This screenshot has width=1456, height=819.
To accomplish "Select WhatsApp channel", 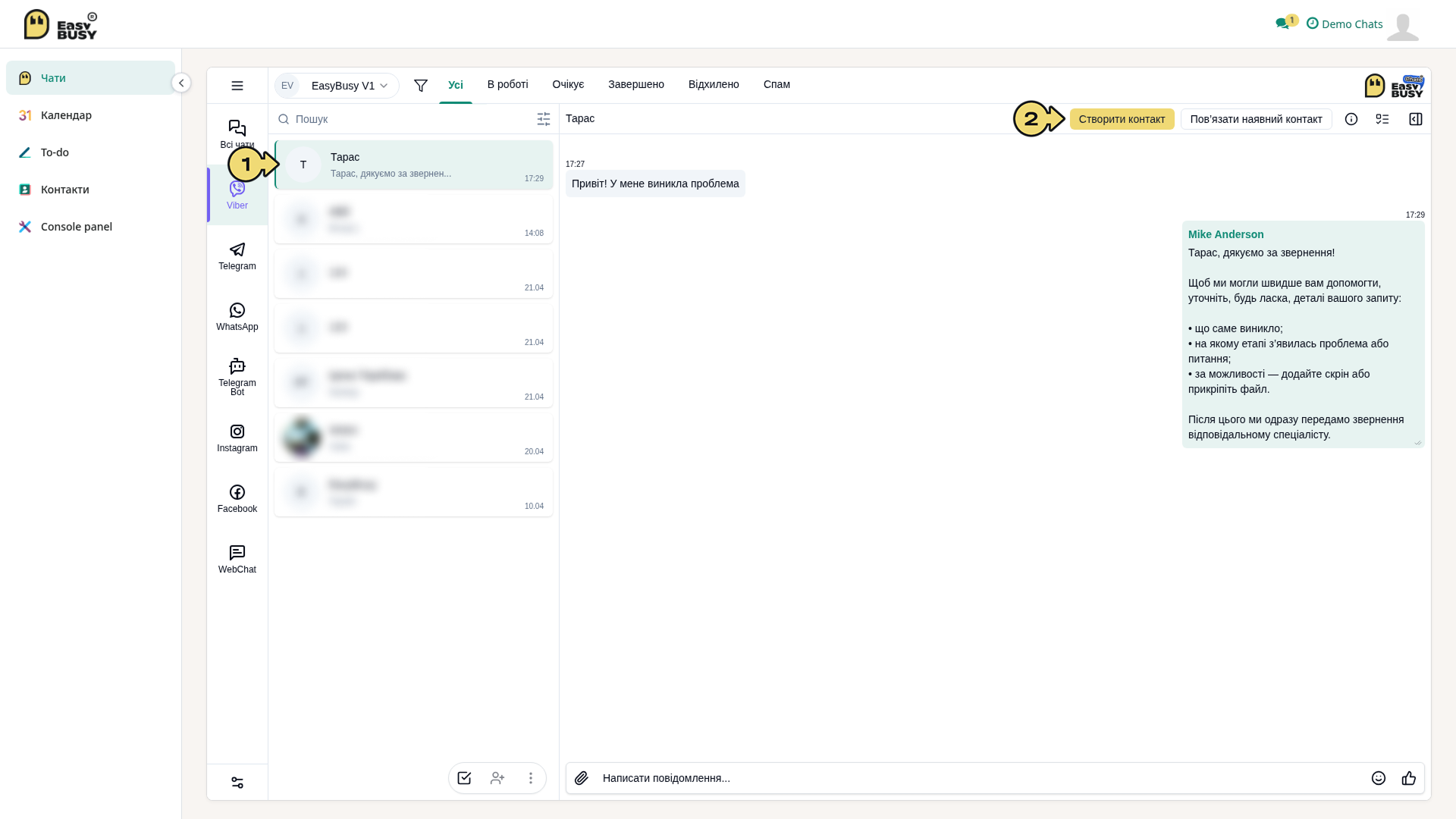I will pos(237,317).
